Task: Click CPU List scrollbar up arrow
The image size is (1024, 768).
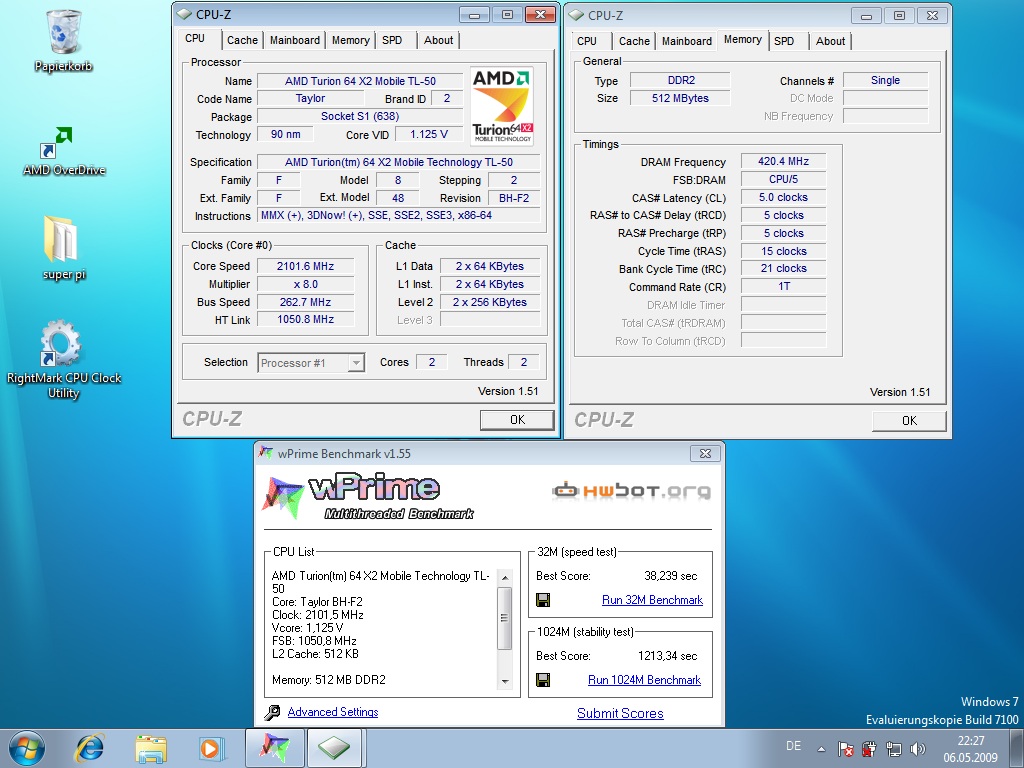Action: click(504, 578)
